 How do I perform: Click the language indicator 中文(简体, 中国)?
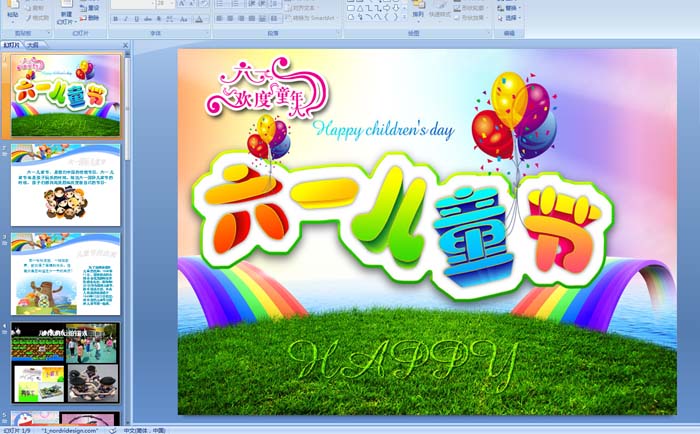pos(144,430)
